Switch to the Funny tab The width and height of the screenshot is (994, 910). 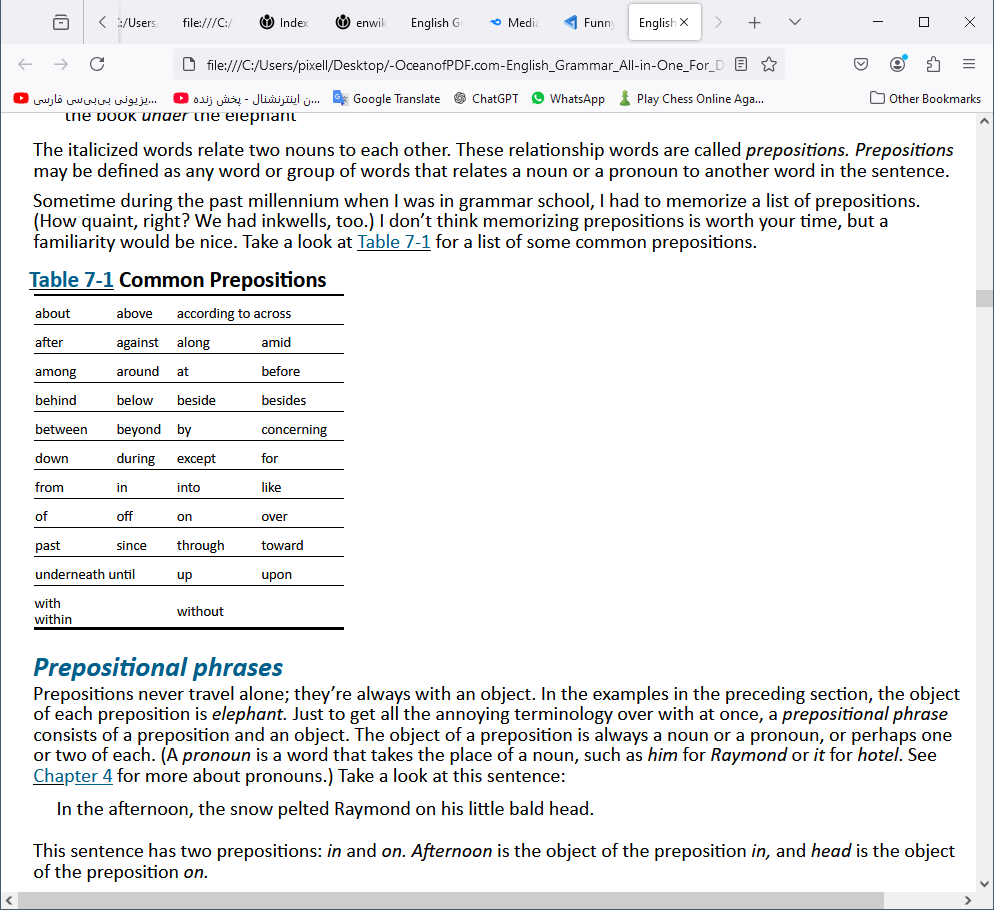coord(590,23)
